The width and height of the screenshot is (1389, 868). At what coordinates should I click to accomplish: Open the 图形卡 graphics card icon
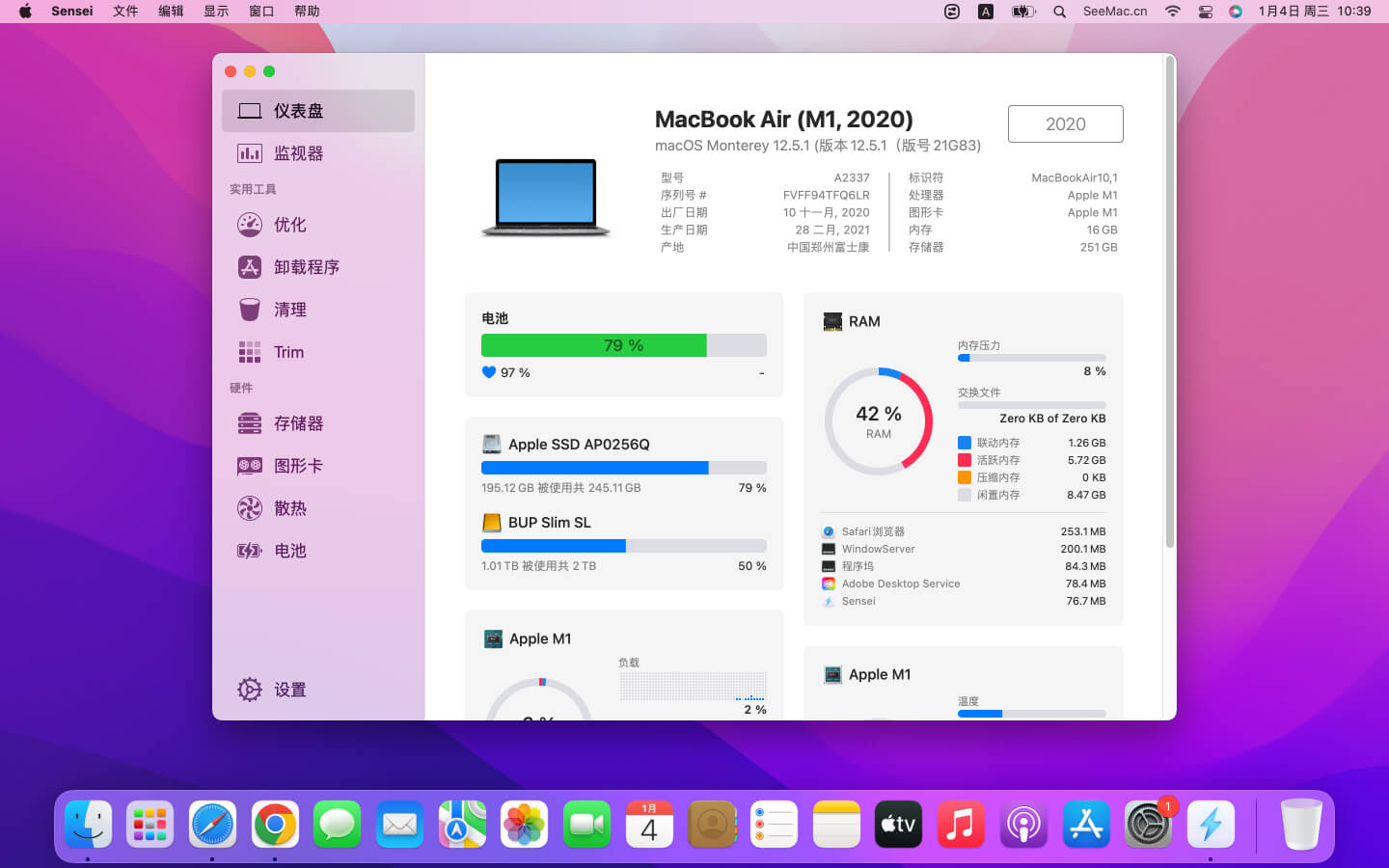click(x=250, y=466)
